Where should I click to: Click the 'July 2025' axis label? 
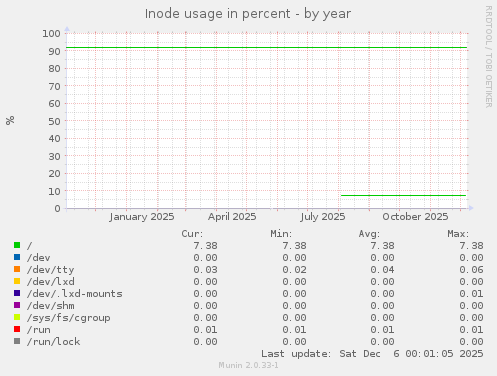coord(322,217)
